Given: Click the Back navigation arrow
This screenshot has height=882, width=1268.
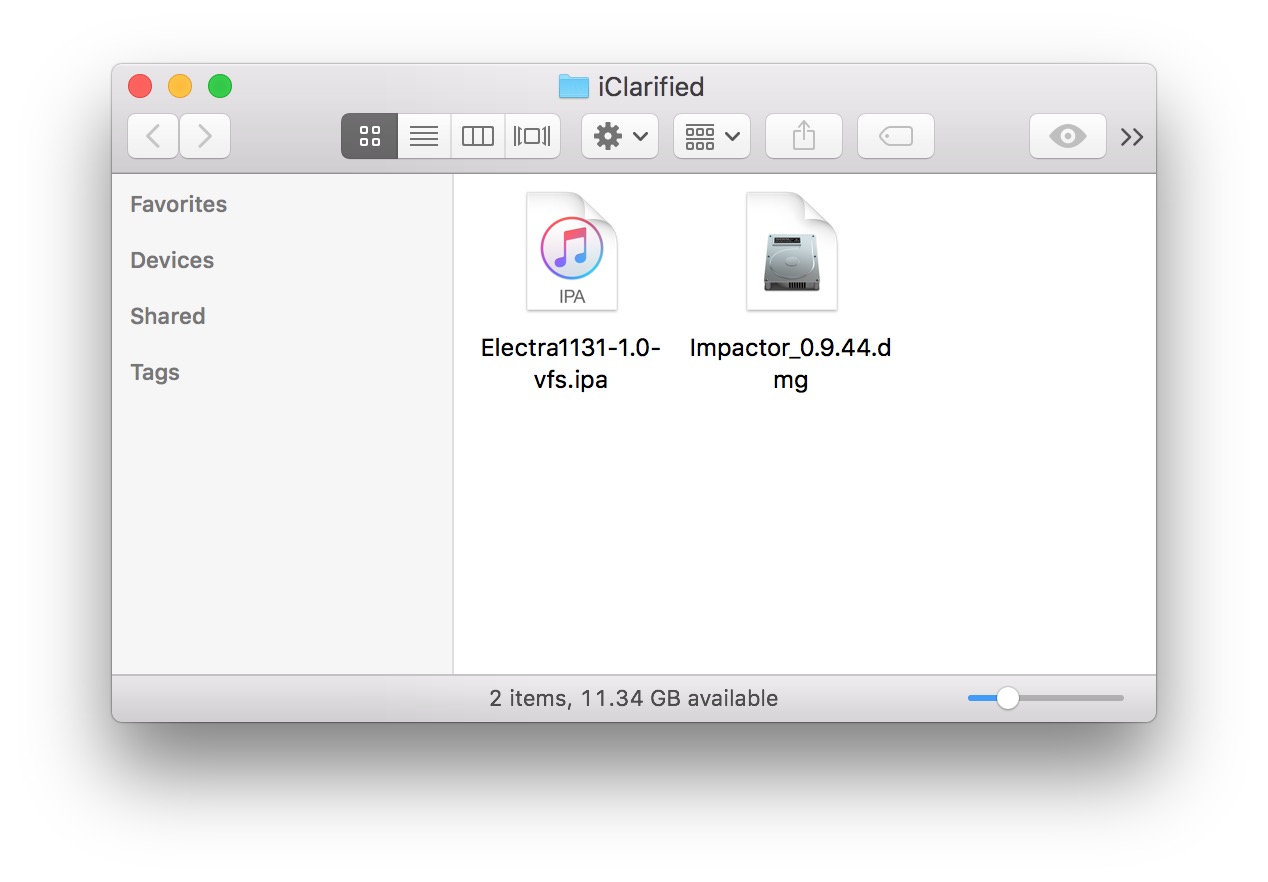Looking at the screenshot, I should (153, 136).
